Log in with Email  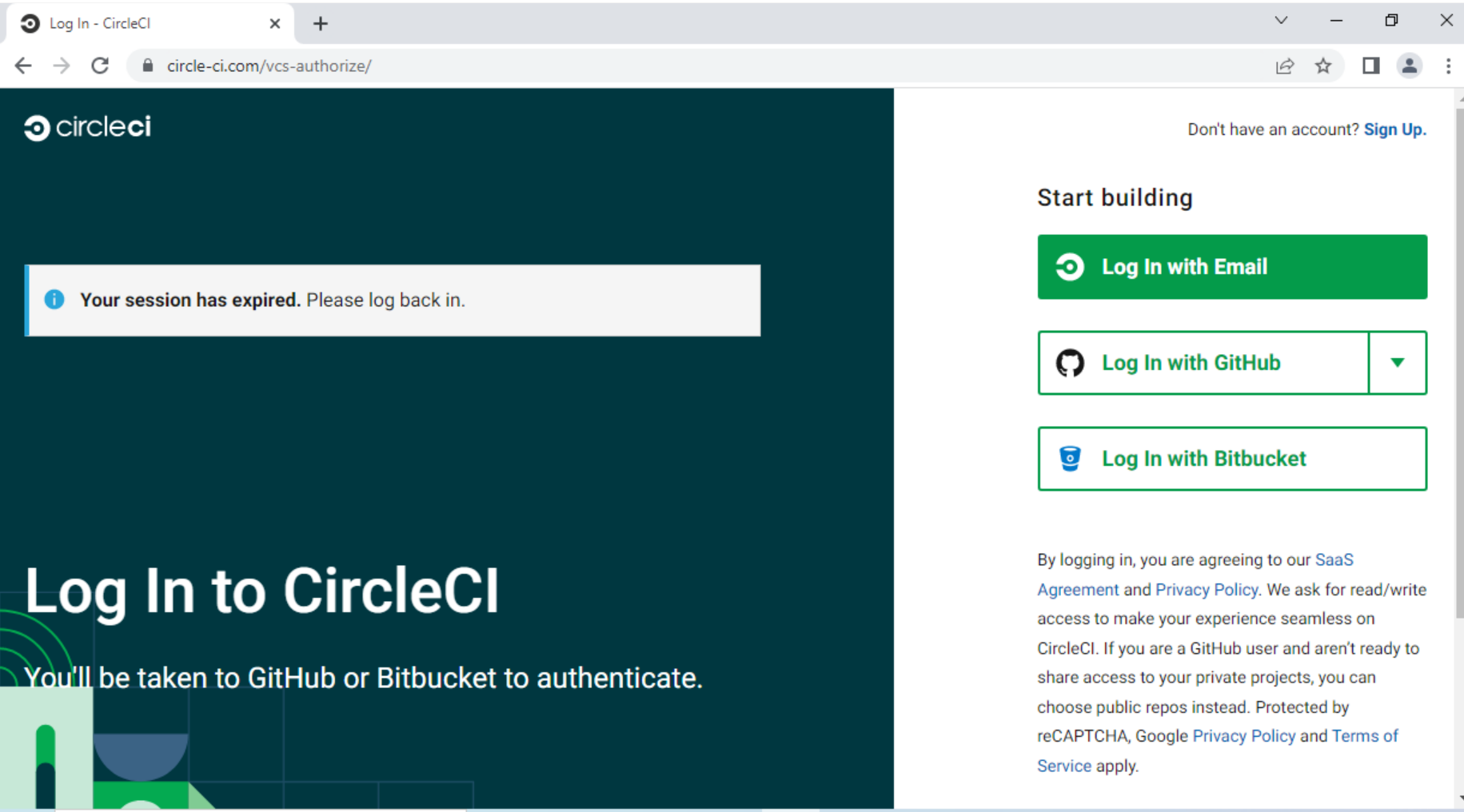(x=1232, y=267)
